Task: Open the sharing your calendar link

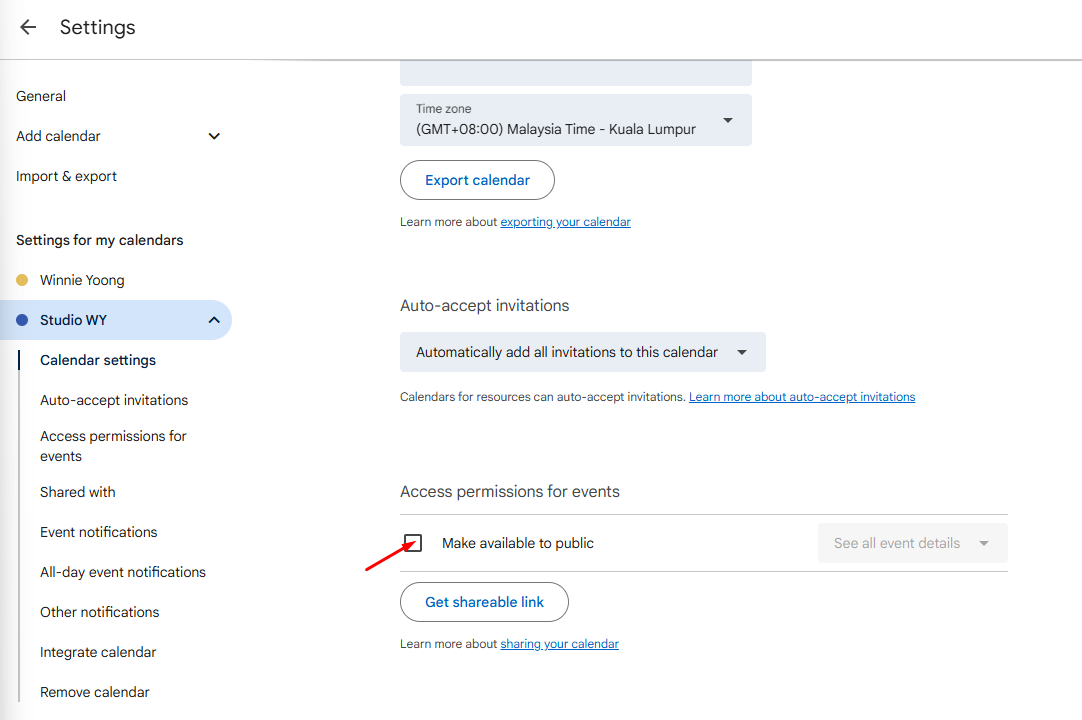Action: tap(560, 644)
